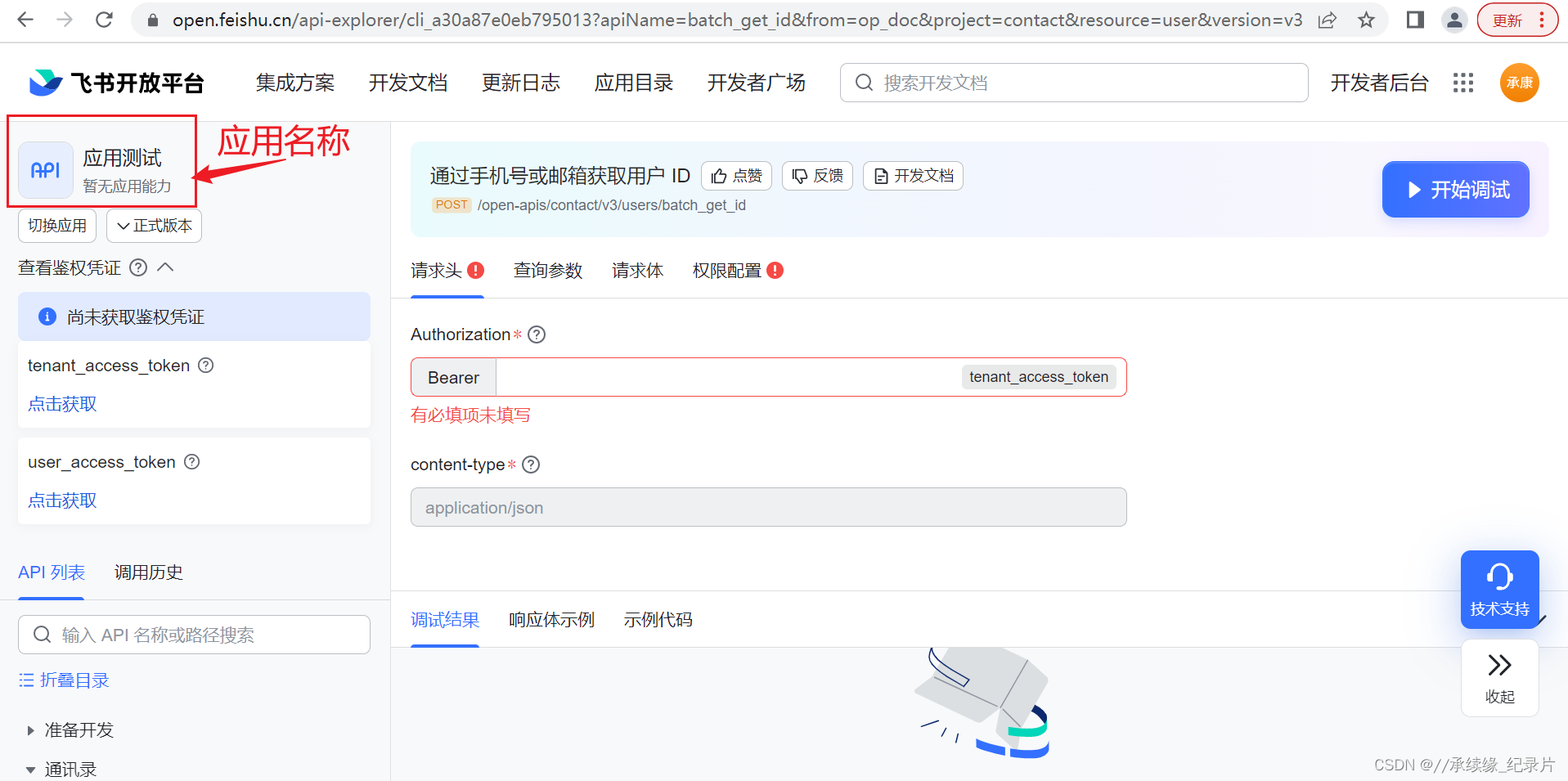The width and height of the screenshot is (1568, 781).
Task: Collapse the 通讯录 tree node
Action: click(31, 770)
